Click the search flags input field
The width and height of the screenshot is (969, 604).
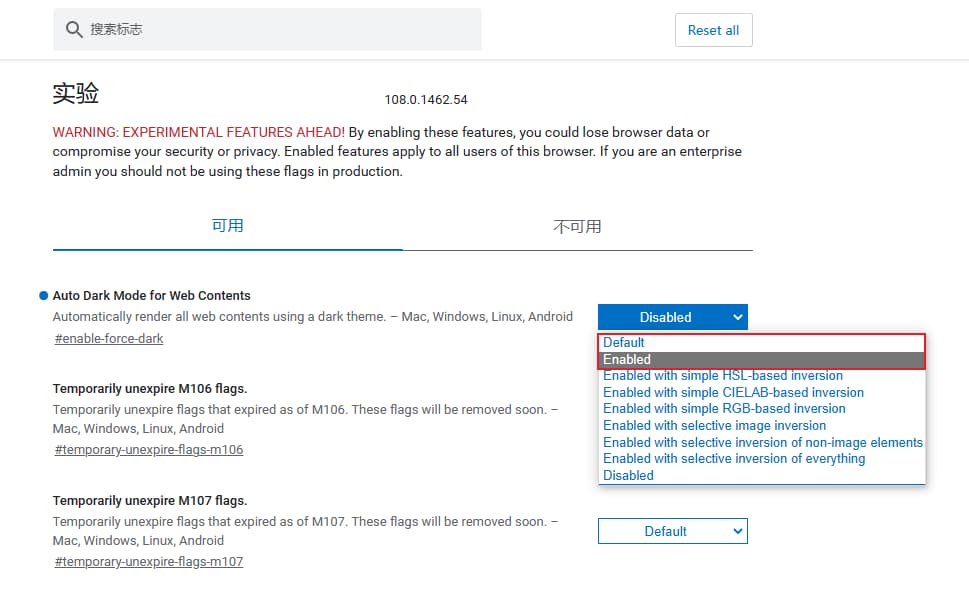pyautogui.click(x=280, y=30)
